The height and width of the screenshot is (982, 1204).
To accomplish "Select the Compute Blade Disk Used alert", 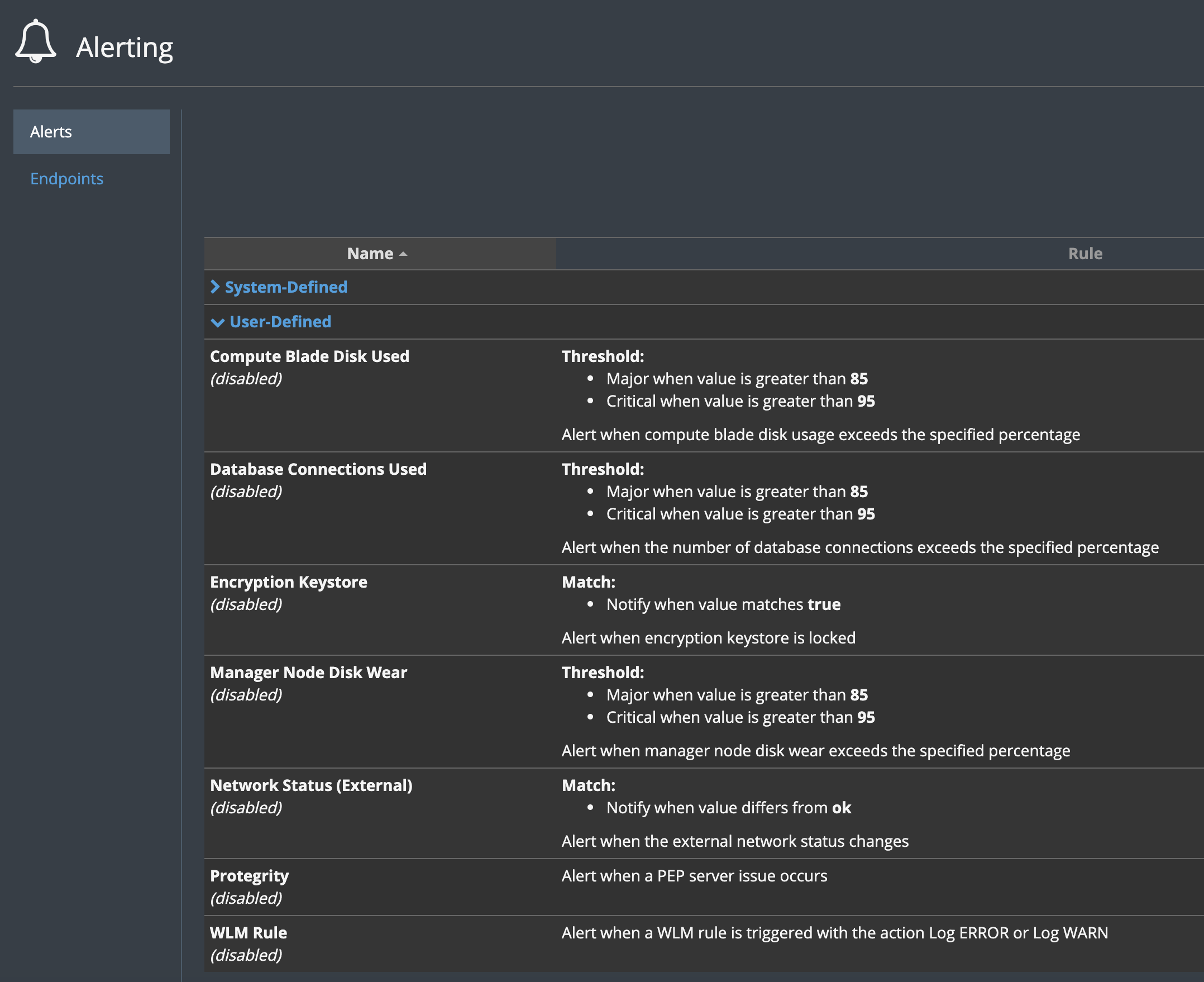I will click(x=309, y=356).
